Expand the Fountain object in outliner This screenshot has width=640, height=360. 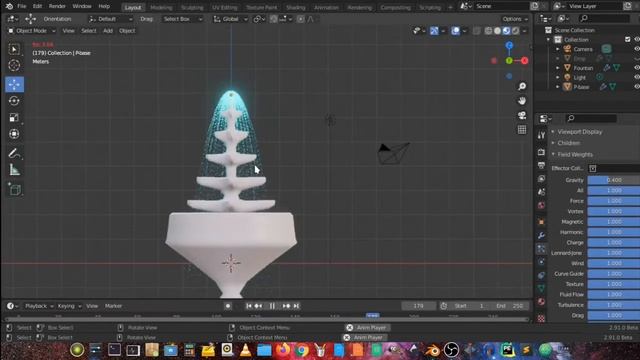pos(558,68)
